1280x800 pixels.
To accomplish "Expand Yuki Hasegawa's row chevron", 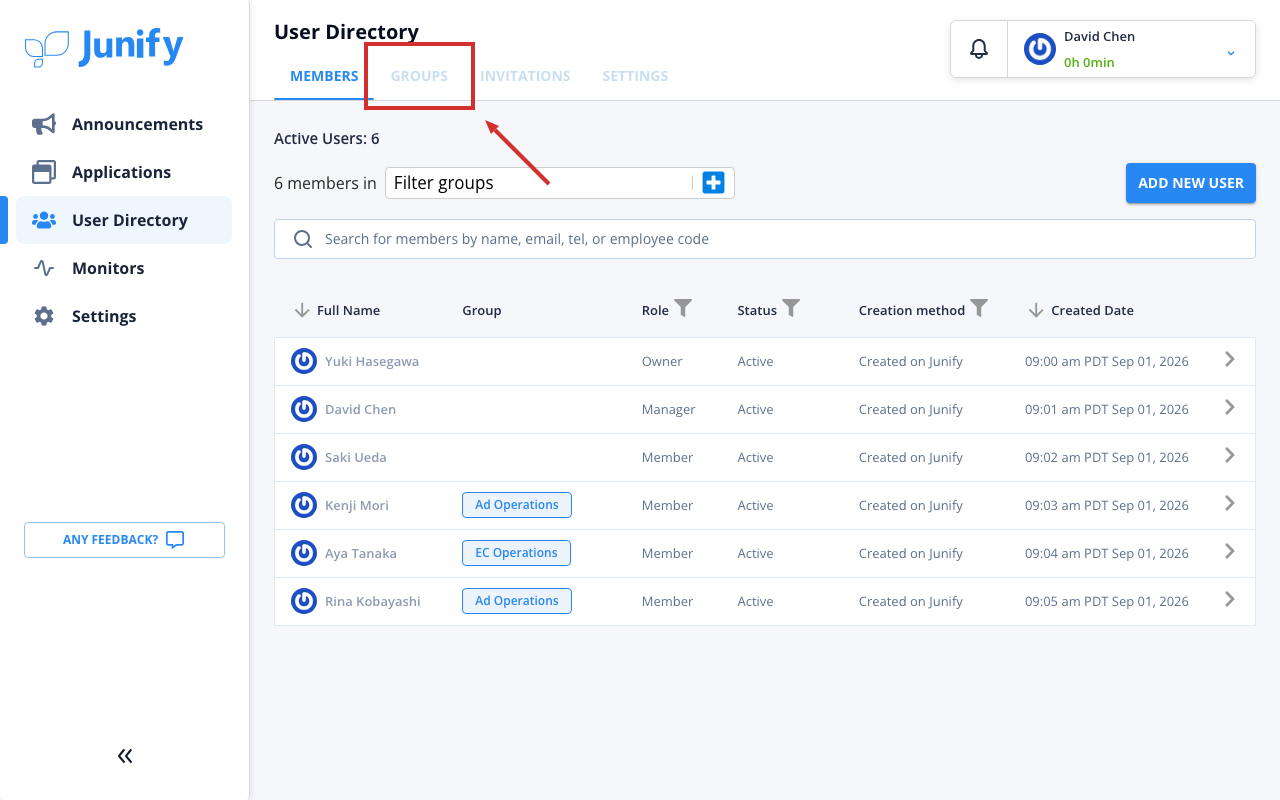I will 1230,360.
